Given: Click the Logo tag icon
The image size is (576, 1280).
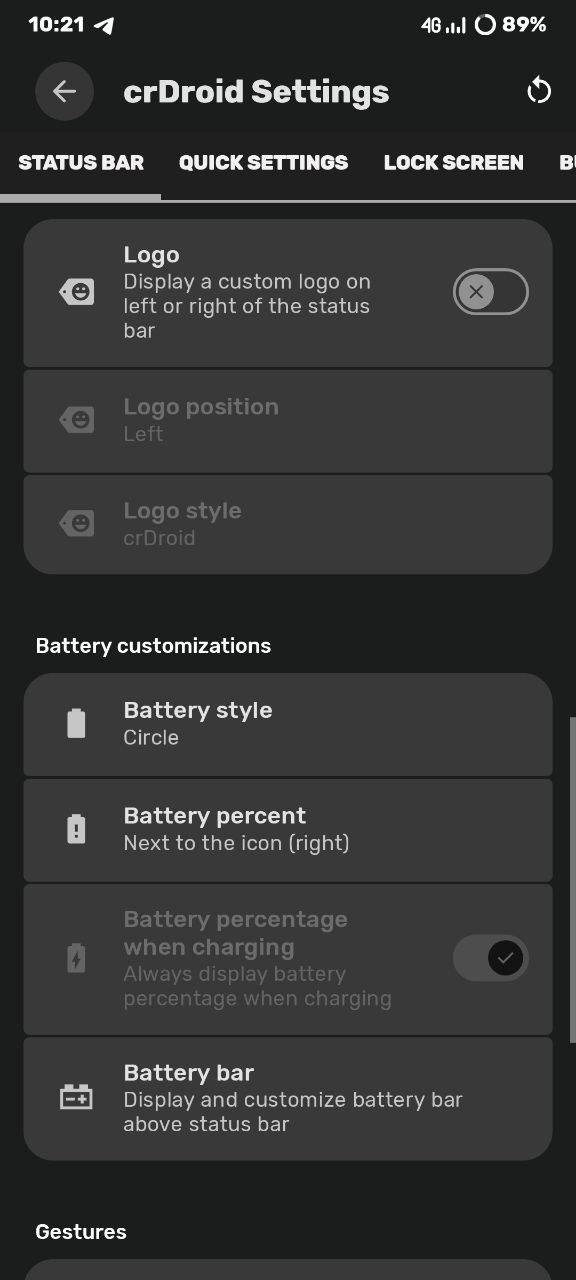Looking at the screenshot, I should 77,292.
